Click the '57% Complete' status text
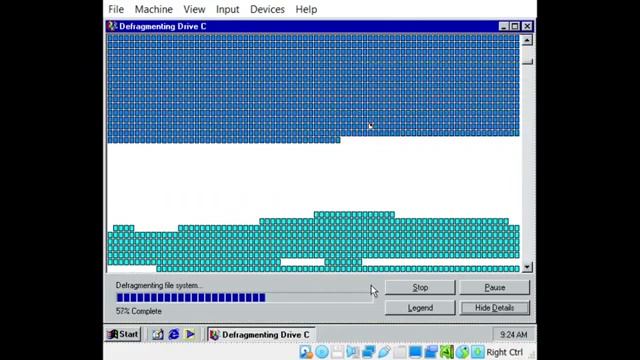 (138, 311)
